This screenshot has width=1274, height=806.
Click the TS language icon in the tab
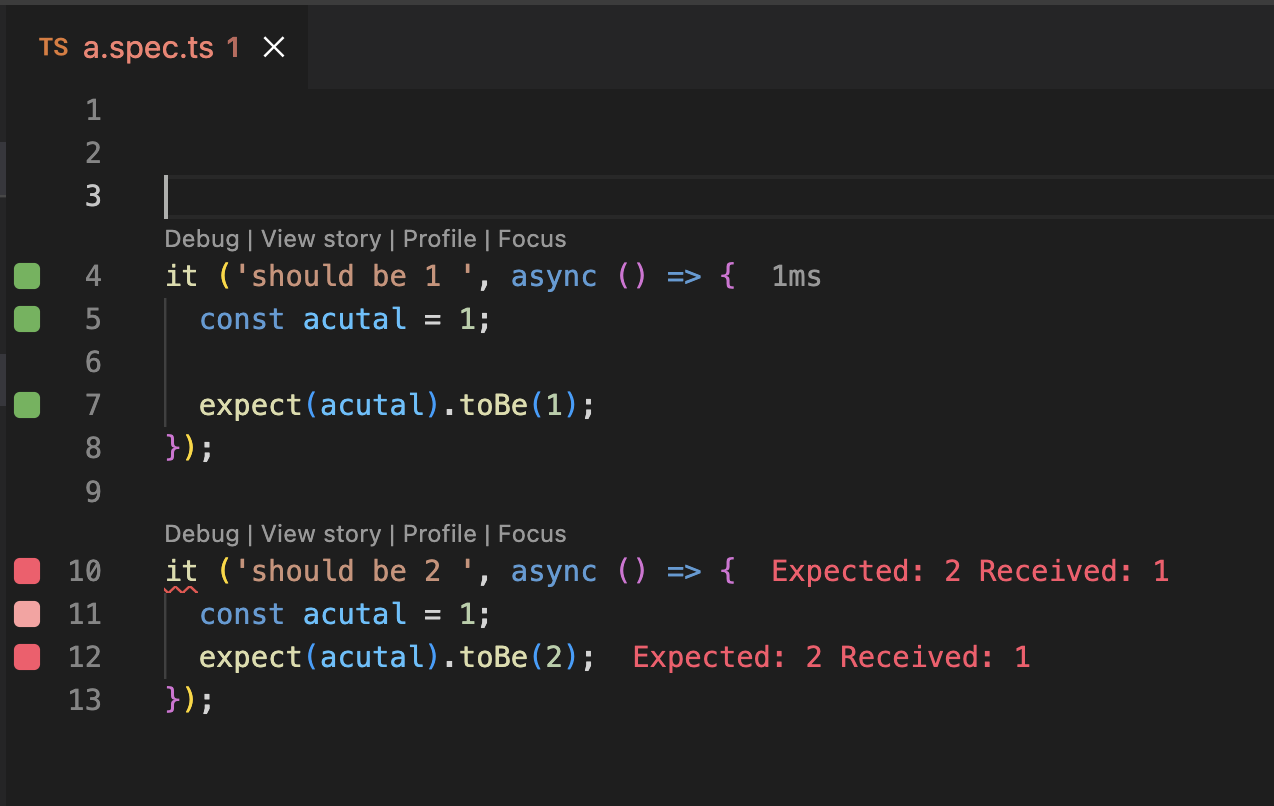tap(54, 46)
